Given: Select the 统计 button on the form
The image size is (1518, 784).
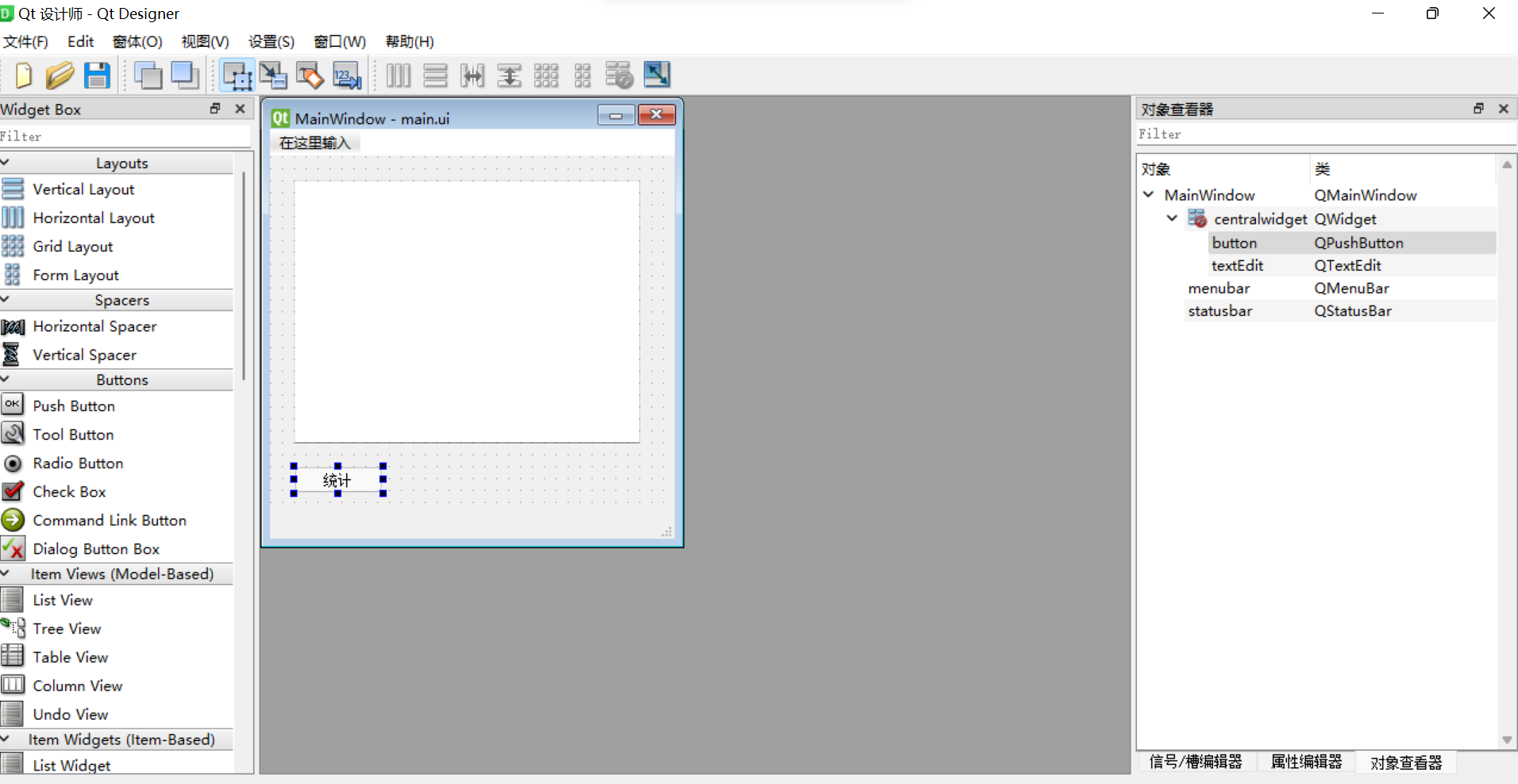Looking at the screenshot, I should [x=337, y=480].
